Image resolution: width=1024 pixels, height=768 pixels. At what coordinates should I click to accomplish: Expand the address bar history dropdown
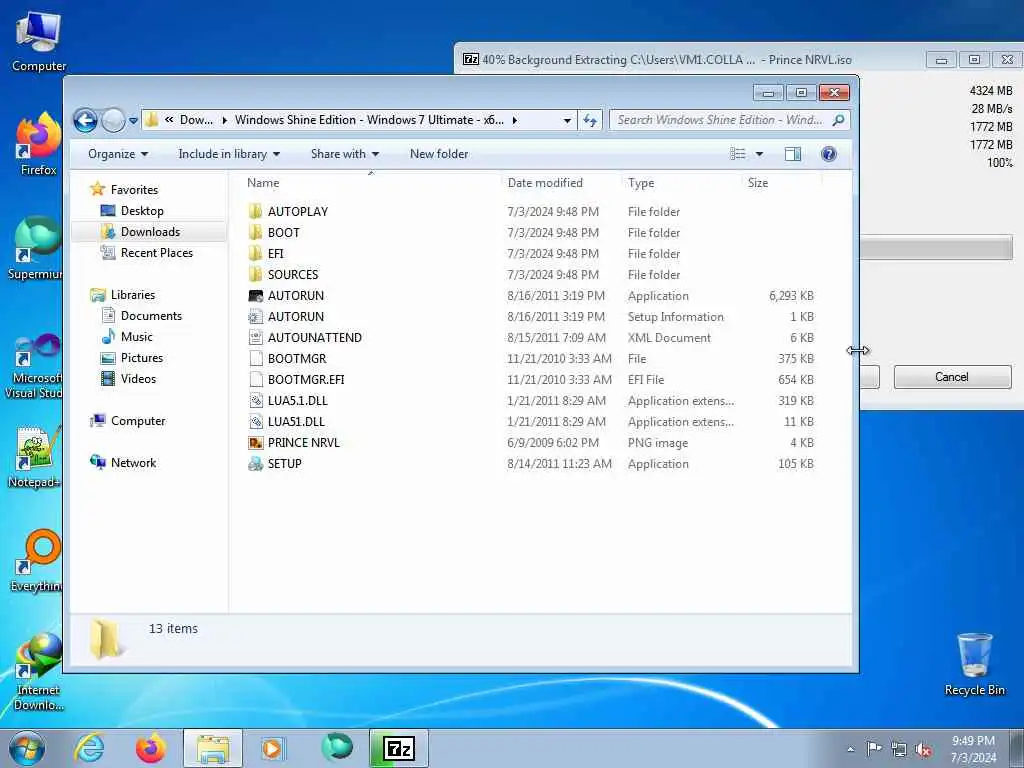pyautogui.click(x=567, y=120)
